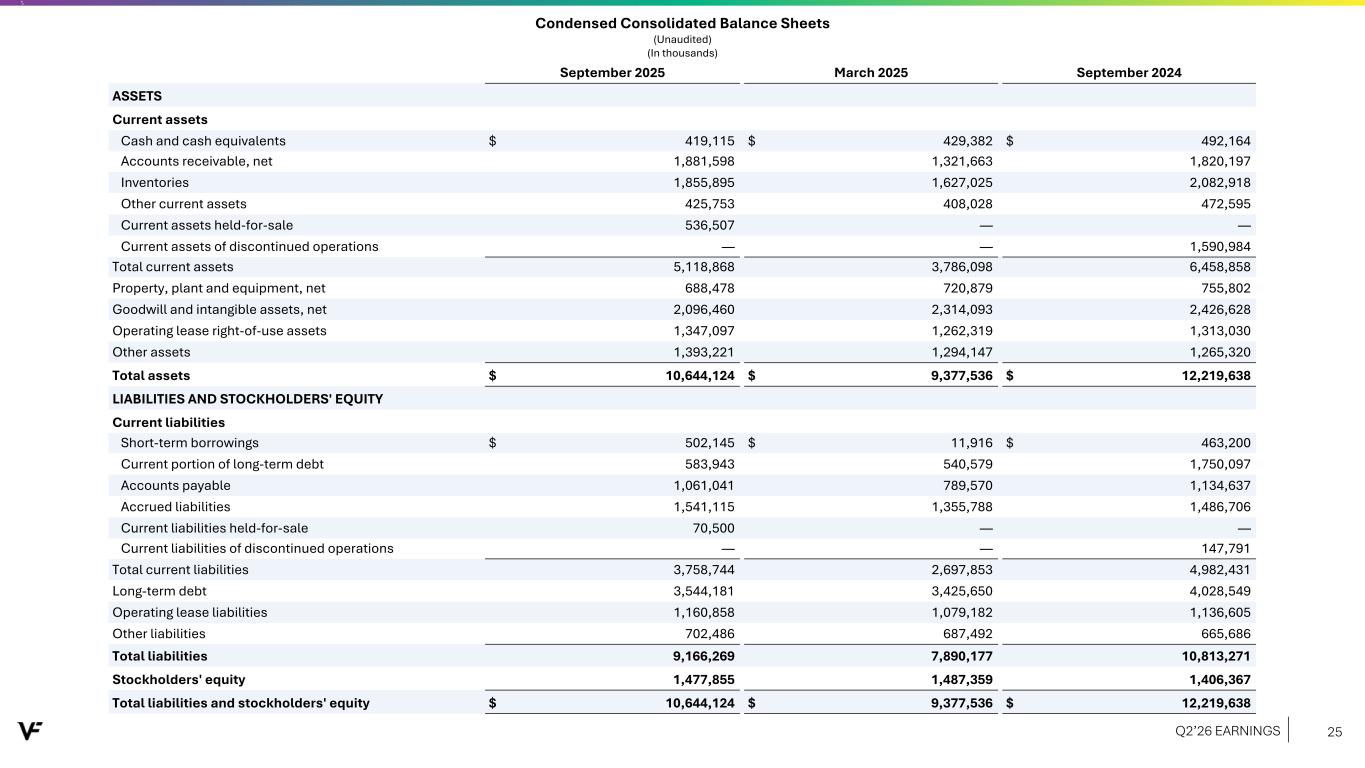Click the Condensed Consolidated Balance Sheets title
Screen dimensions: 1365x768
click(x=682, y=23)
